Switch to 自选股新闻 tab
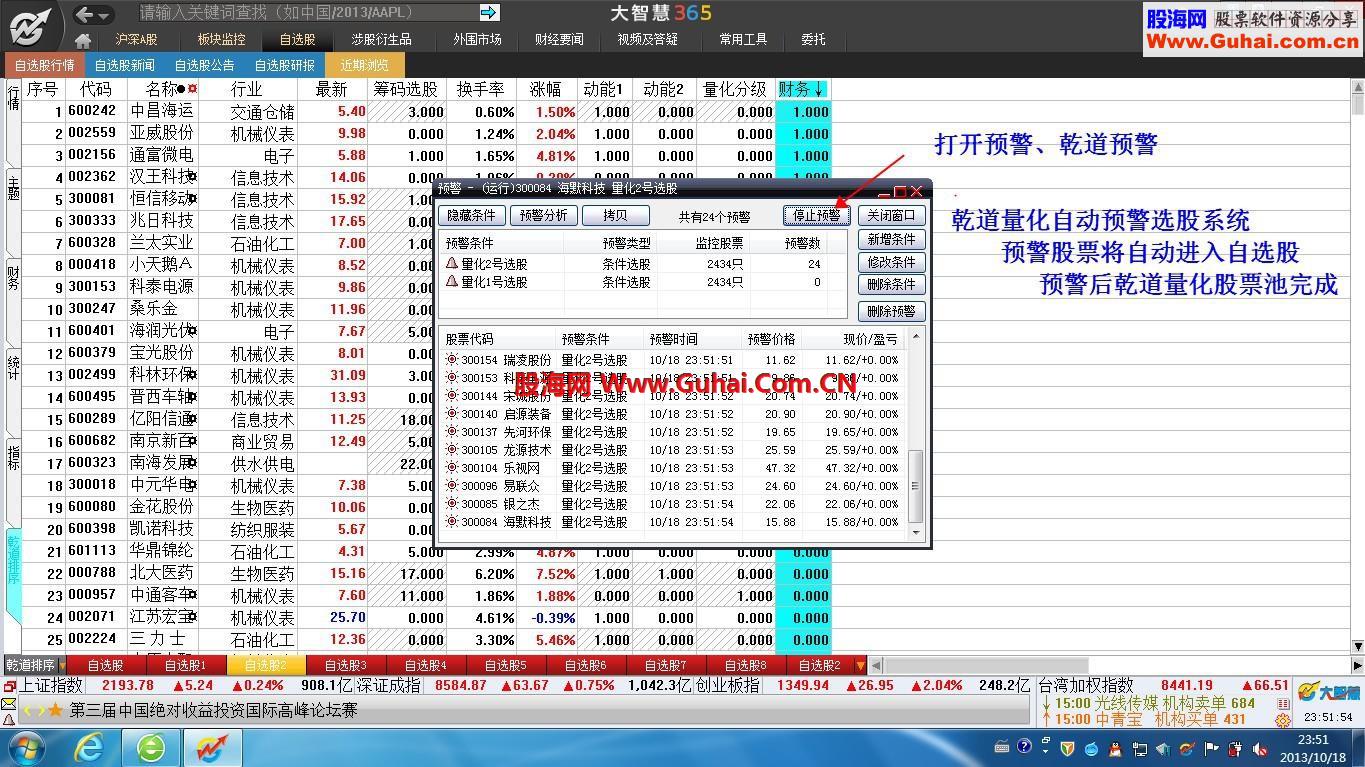The height and width of the screenshot is (767, 1365). (125, 65)
